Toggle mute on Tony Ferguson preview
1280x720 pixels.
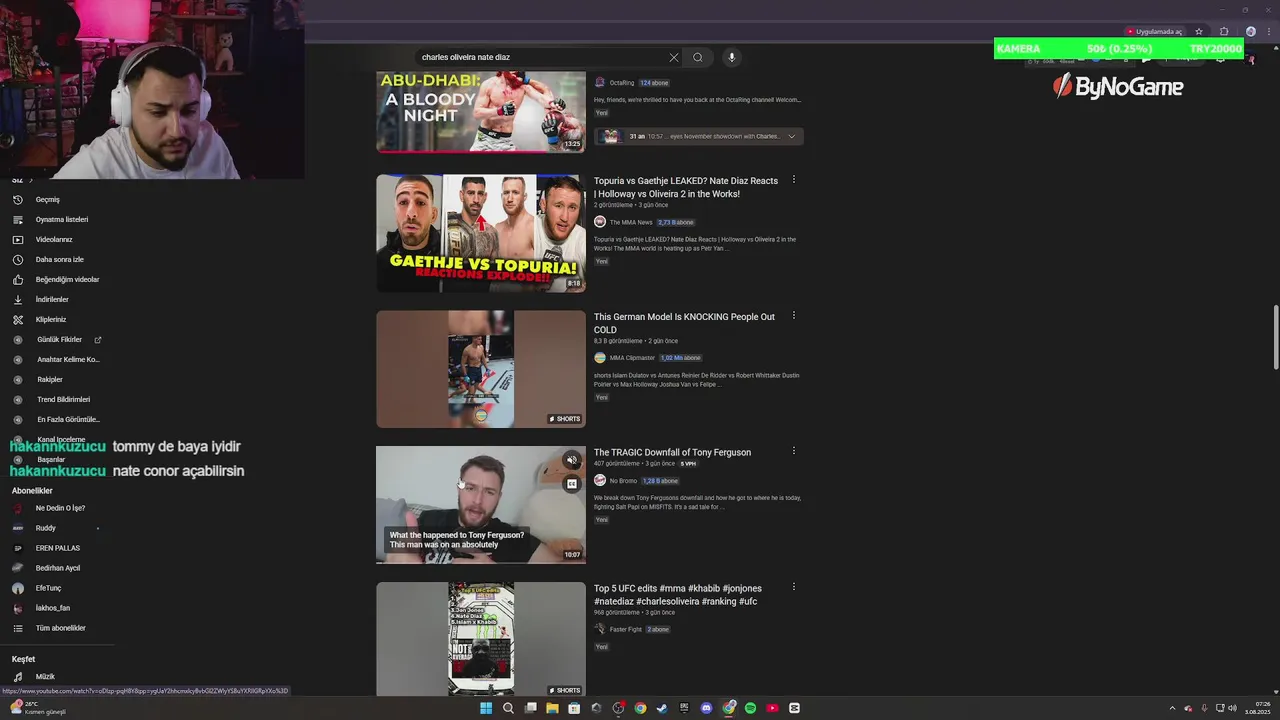tap(572, 461)
